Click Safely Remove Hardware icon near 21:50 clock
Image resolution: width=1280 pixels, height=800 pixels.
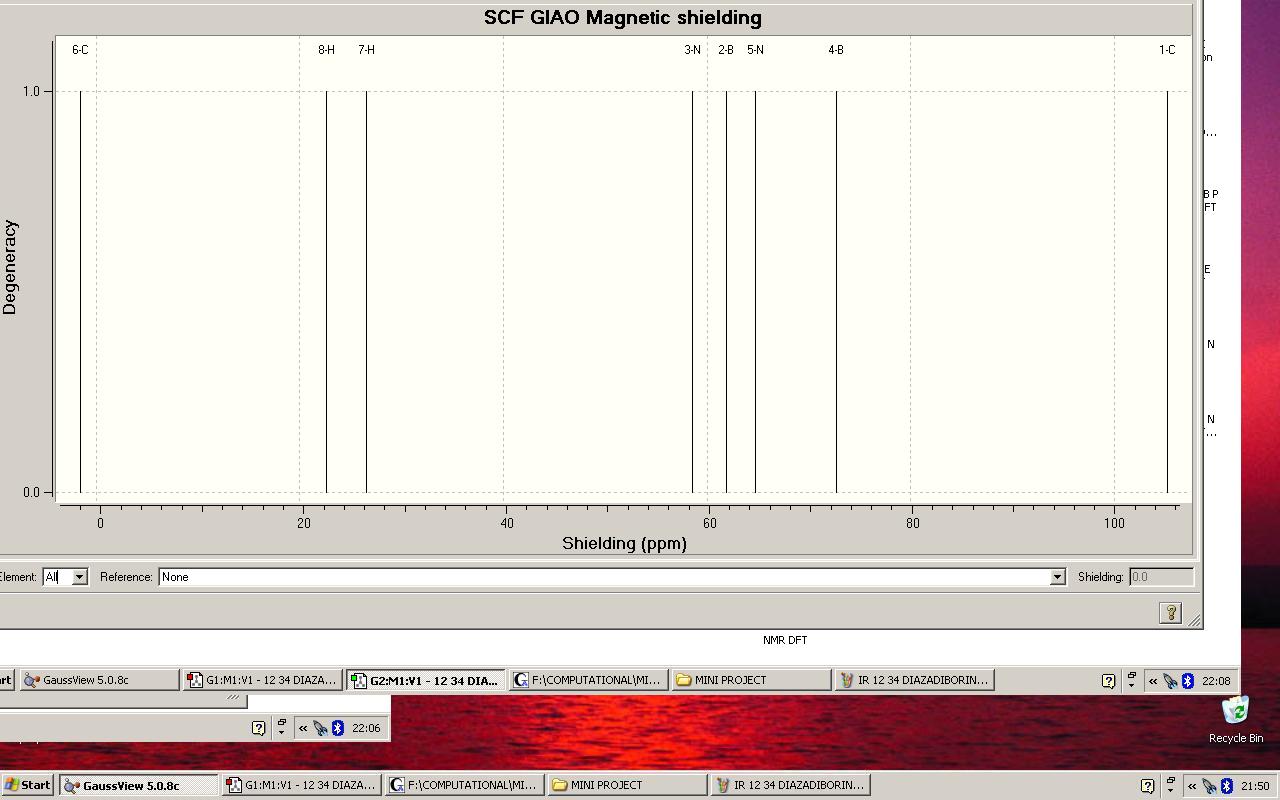(1209, 786)
